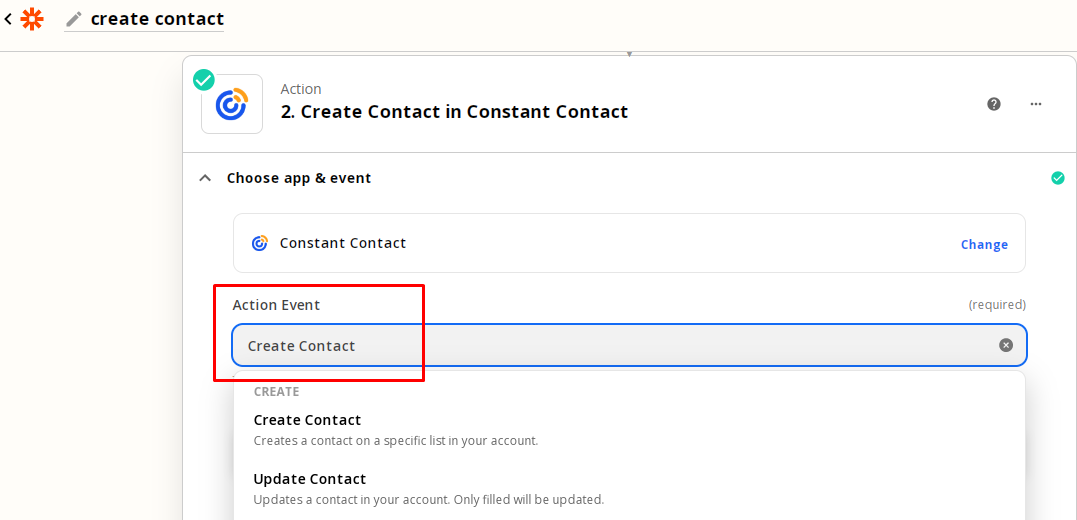
Task: Click the small Constant Contact logo in app row
Action: [x=260, y=243]
